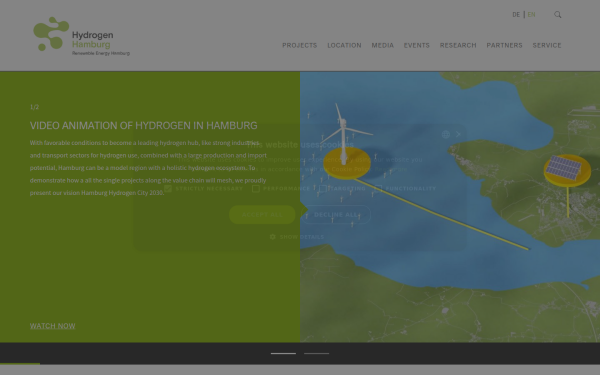Enable the Performance cookies checkbox
The height and width of the screenshot is (375, 600).
click(256, 188)
